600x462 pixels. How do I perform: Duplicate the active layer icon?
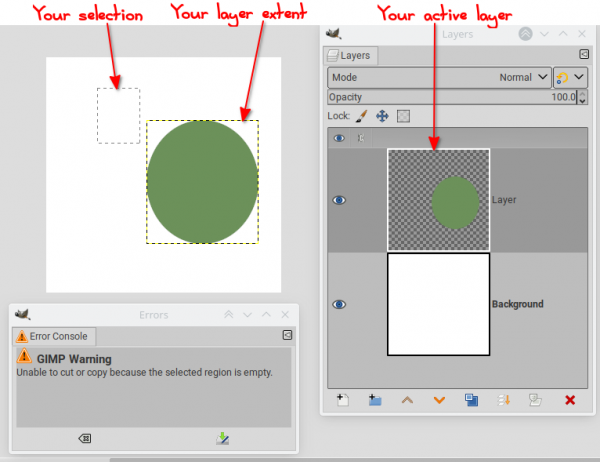tap(471, 400)
